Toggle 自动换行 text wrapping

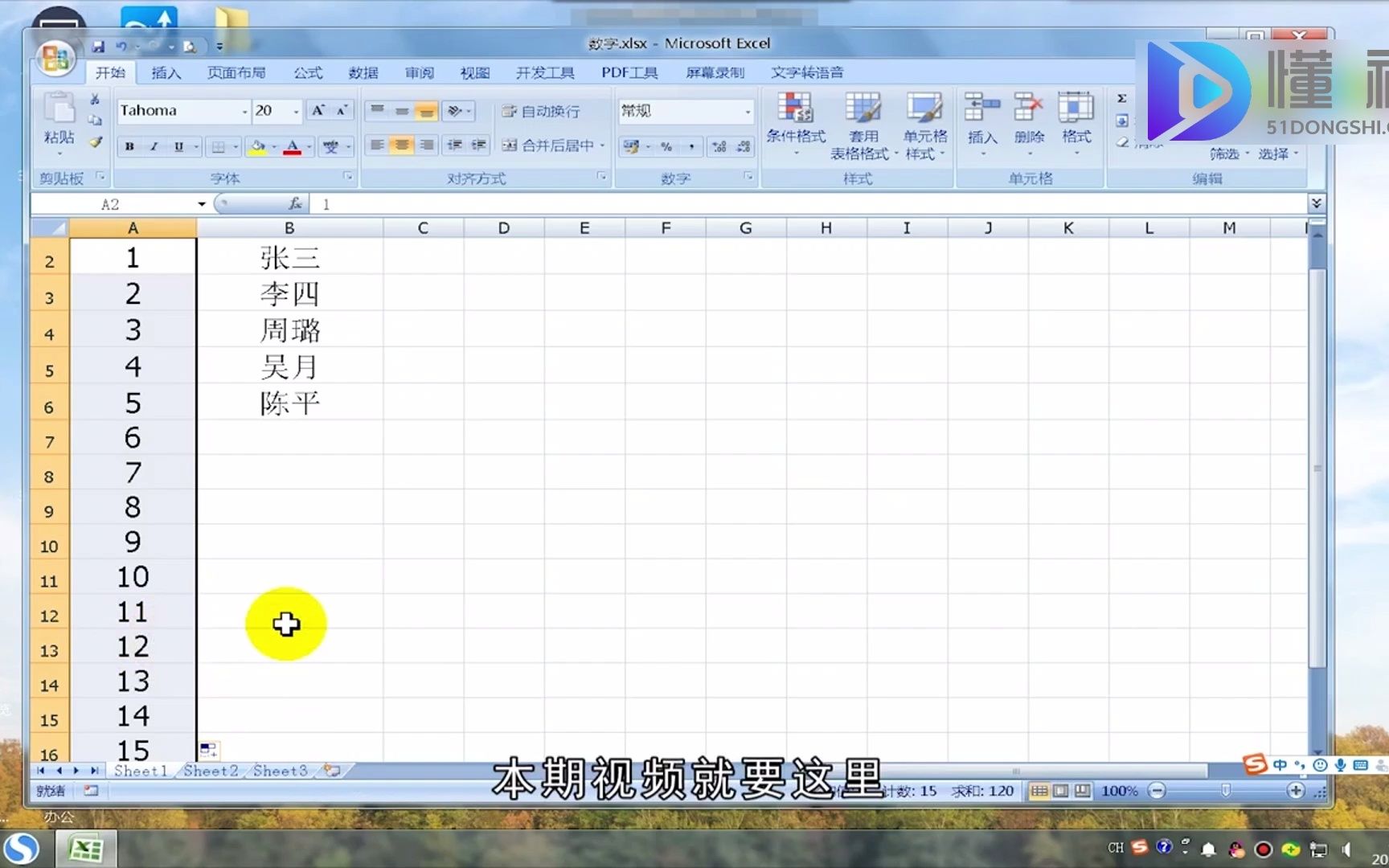click(543, 111)
